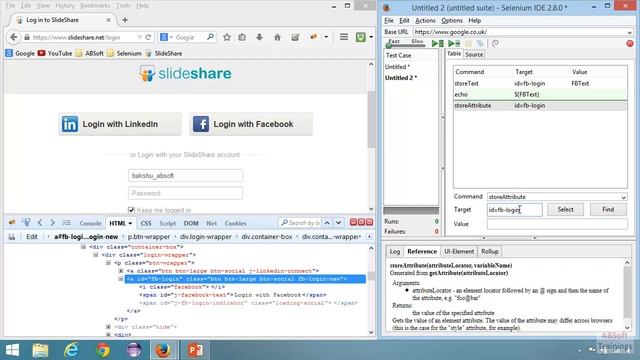Click the search magnifier in Google search box
The height and width of the screenshot is (360, 640).
[210, 37]
